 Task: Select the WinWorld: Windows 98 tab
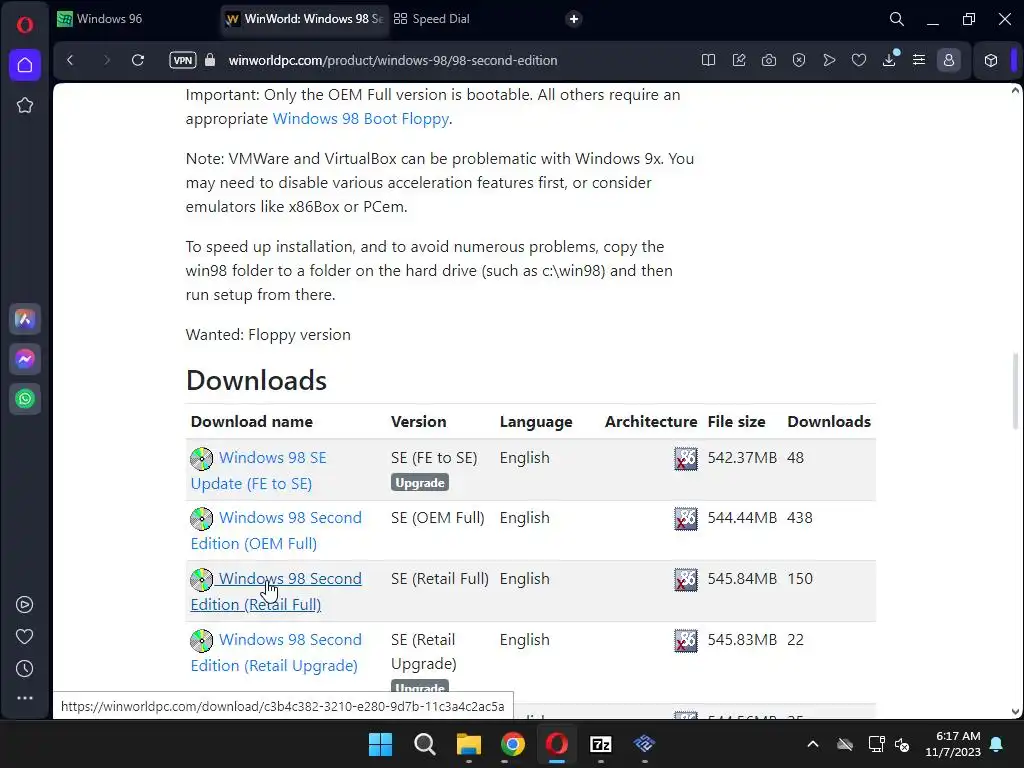click(x=304, y=19)
